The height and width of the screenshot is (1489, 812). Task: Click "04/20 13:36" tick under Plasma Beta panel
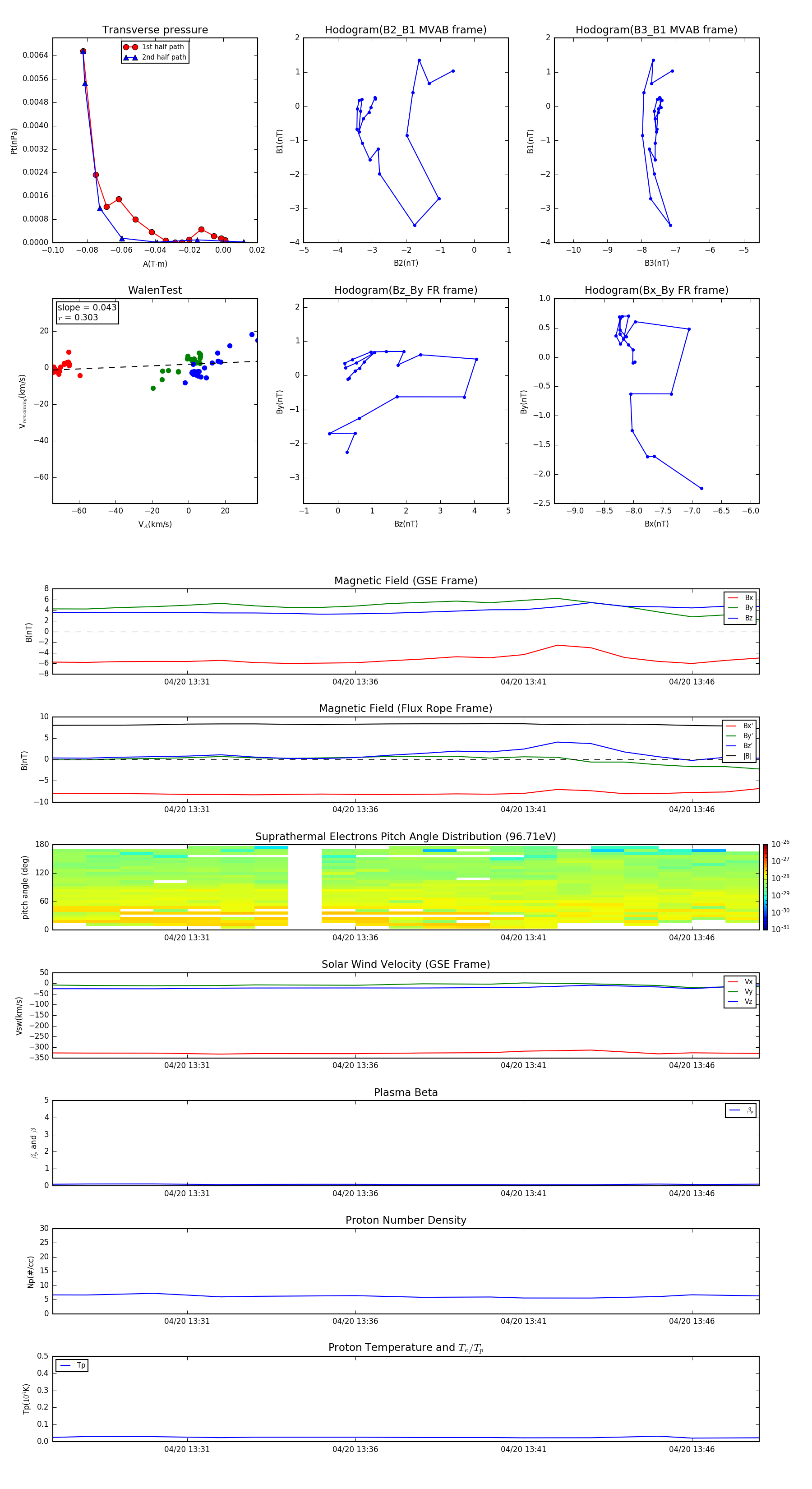pyautogui.click(x=355, y=1193)
